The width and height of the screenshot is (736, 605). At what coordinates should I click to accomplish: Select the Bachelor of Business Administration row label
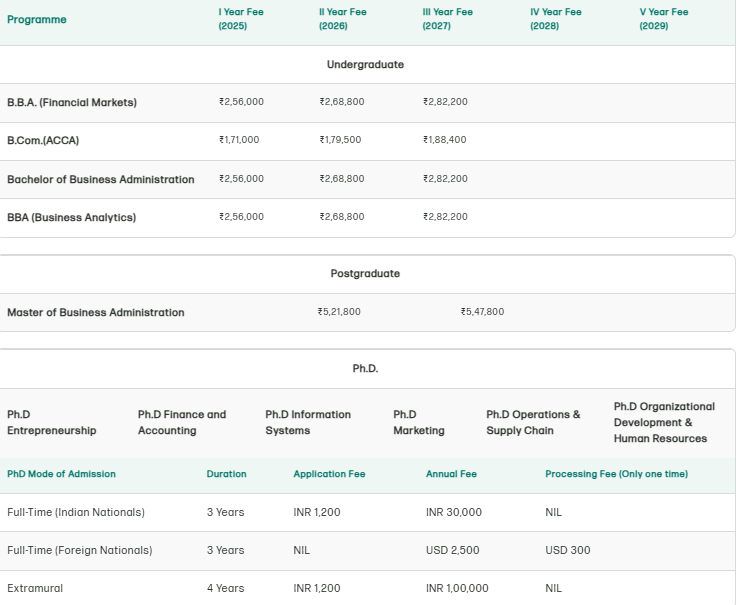click(x=101, y=179)
